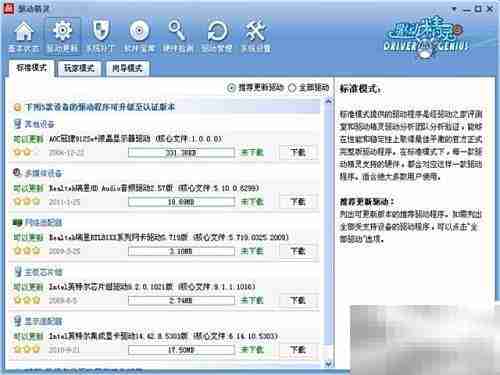
Task: Click the 17.50MB progress bar
Action: (181, 350)
